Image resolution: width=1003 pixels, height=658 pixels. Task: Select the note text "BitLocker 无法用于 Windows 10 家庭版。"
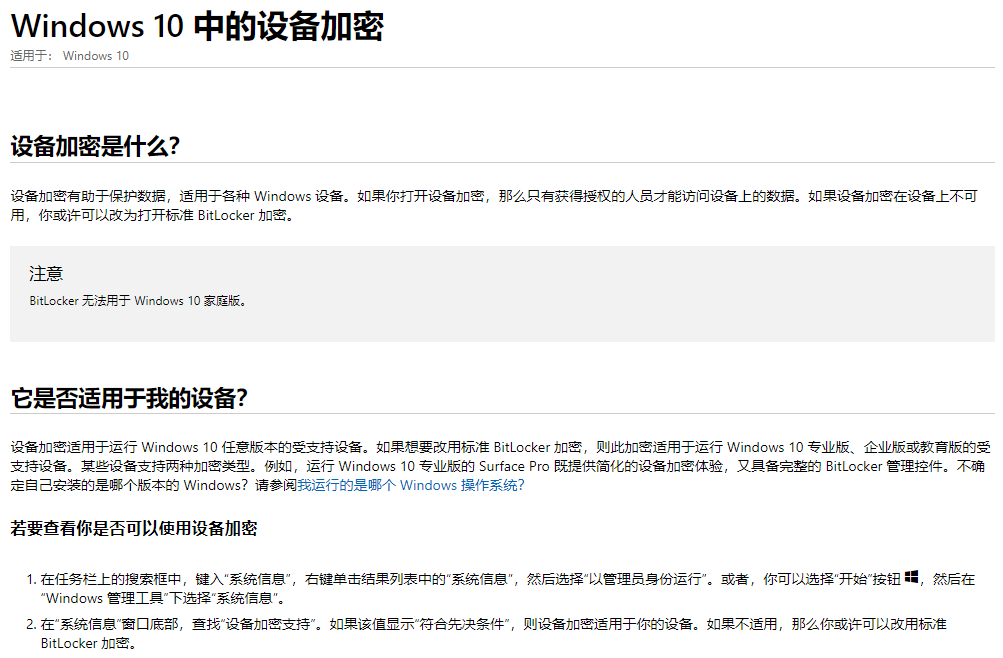pos(138,301)
